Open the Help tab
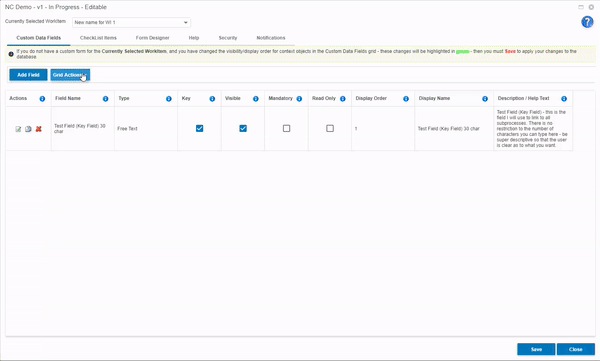Screen dimensions: 600x361 (194, 38)
